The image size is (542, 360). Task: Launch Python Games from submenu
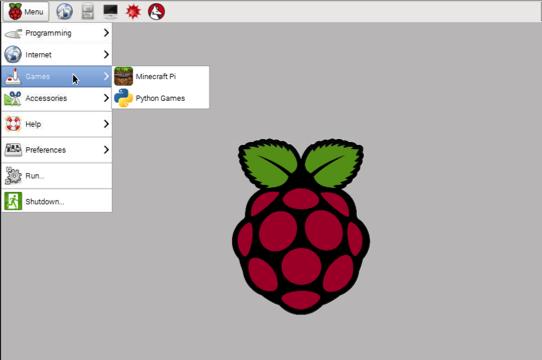[161, 98]
